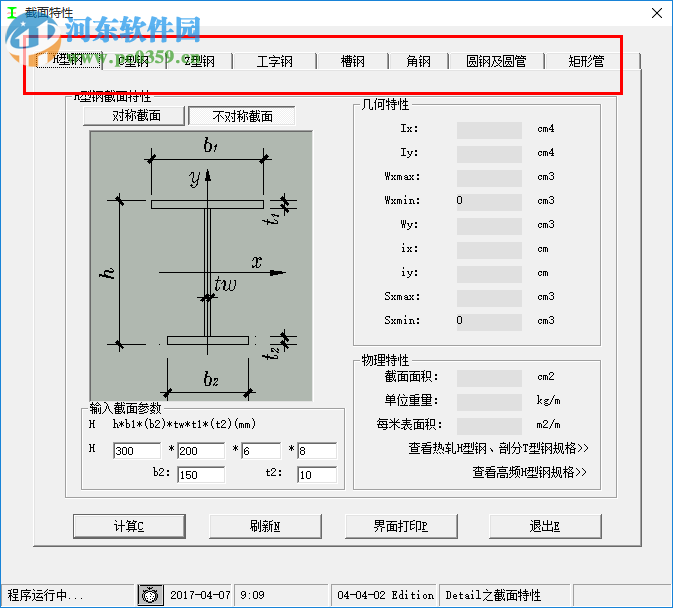Open the C型钢 tab

134,61
